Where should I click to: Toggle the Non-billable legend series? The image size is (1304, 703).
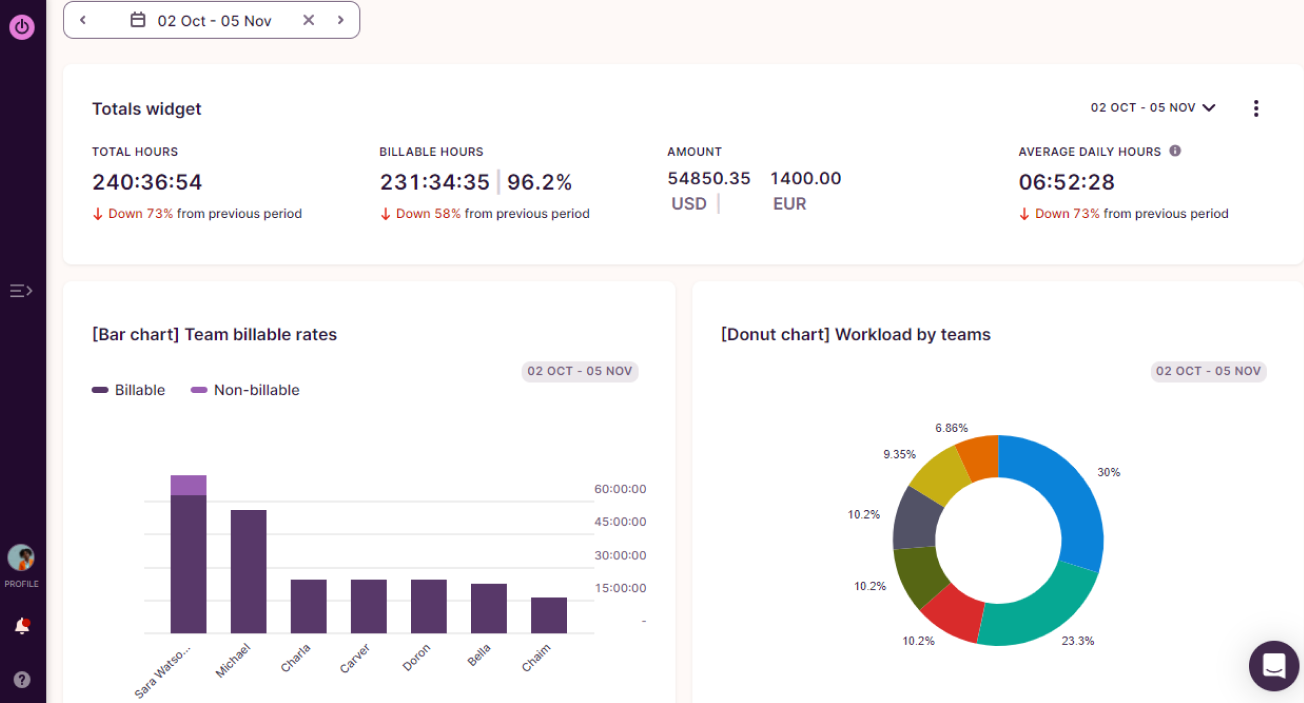(x=245, y=390)
